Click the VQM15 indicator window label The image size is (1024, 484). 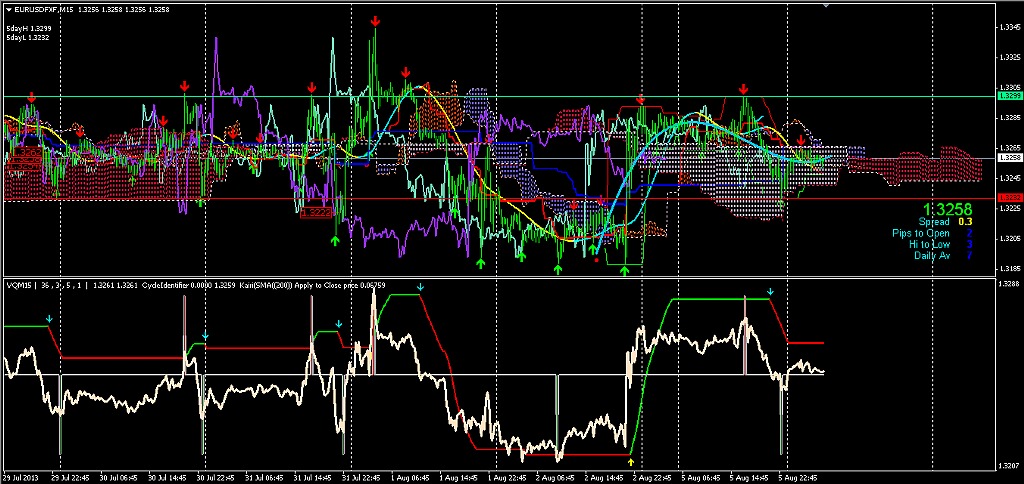(18, 285)
